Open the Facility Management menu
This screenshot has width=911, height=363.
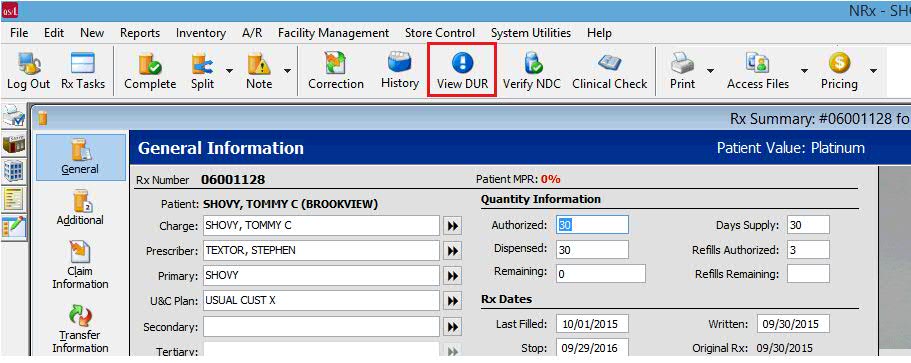pos(333,33)
